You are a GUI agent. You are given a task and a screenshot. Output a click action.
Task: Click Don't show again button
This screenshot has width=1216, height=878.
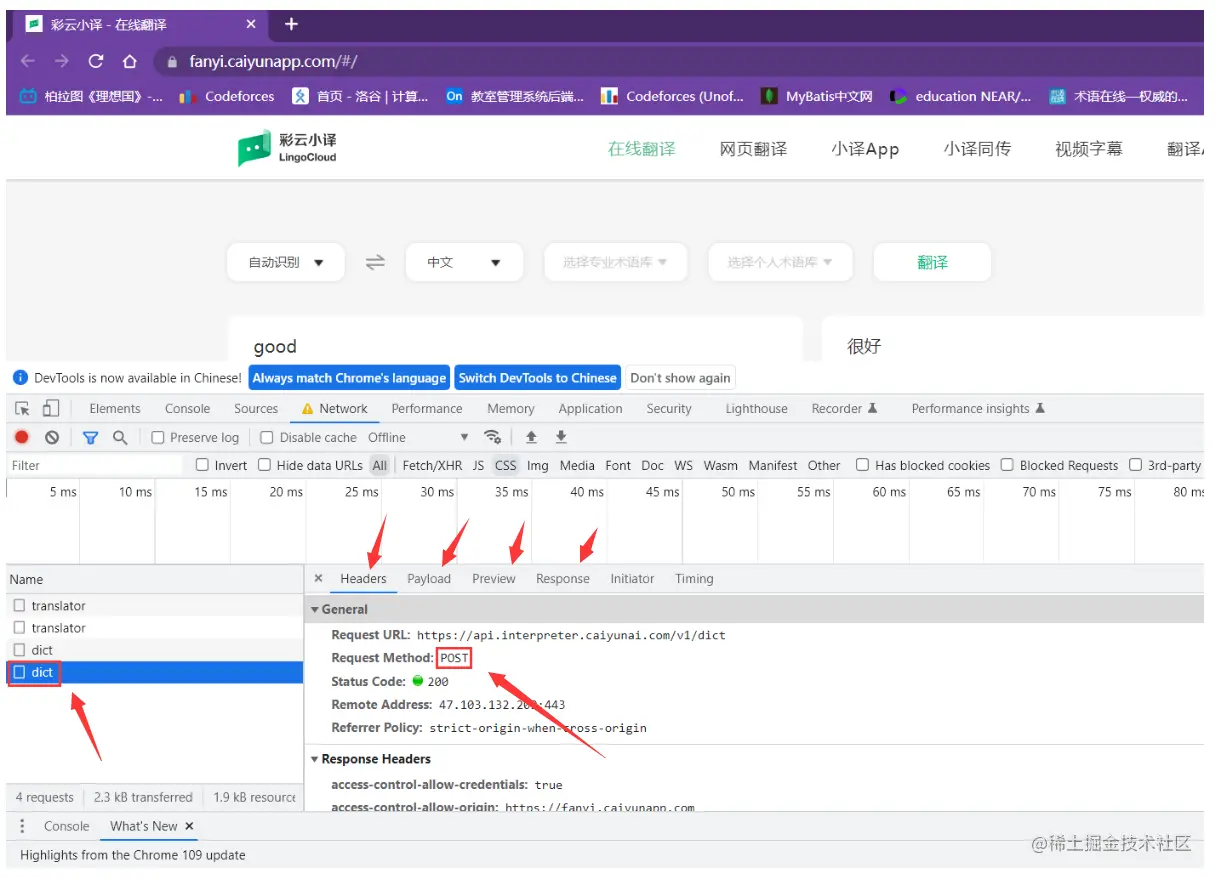[680, 378]
